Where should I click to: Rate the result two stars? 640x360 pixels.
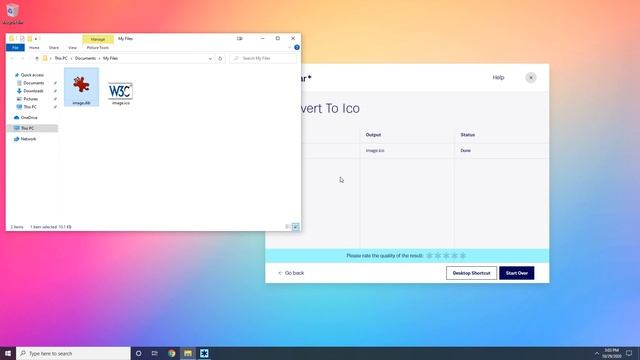438,256
